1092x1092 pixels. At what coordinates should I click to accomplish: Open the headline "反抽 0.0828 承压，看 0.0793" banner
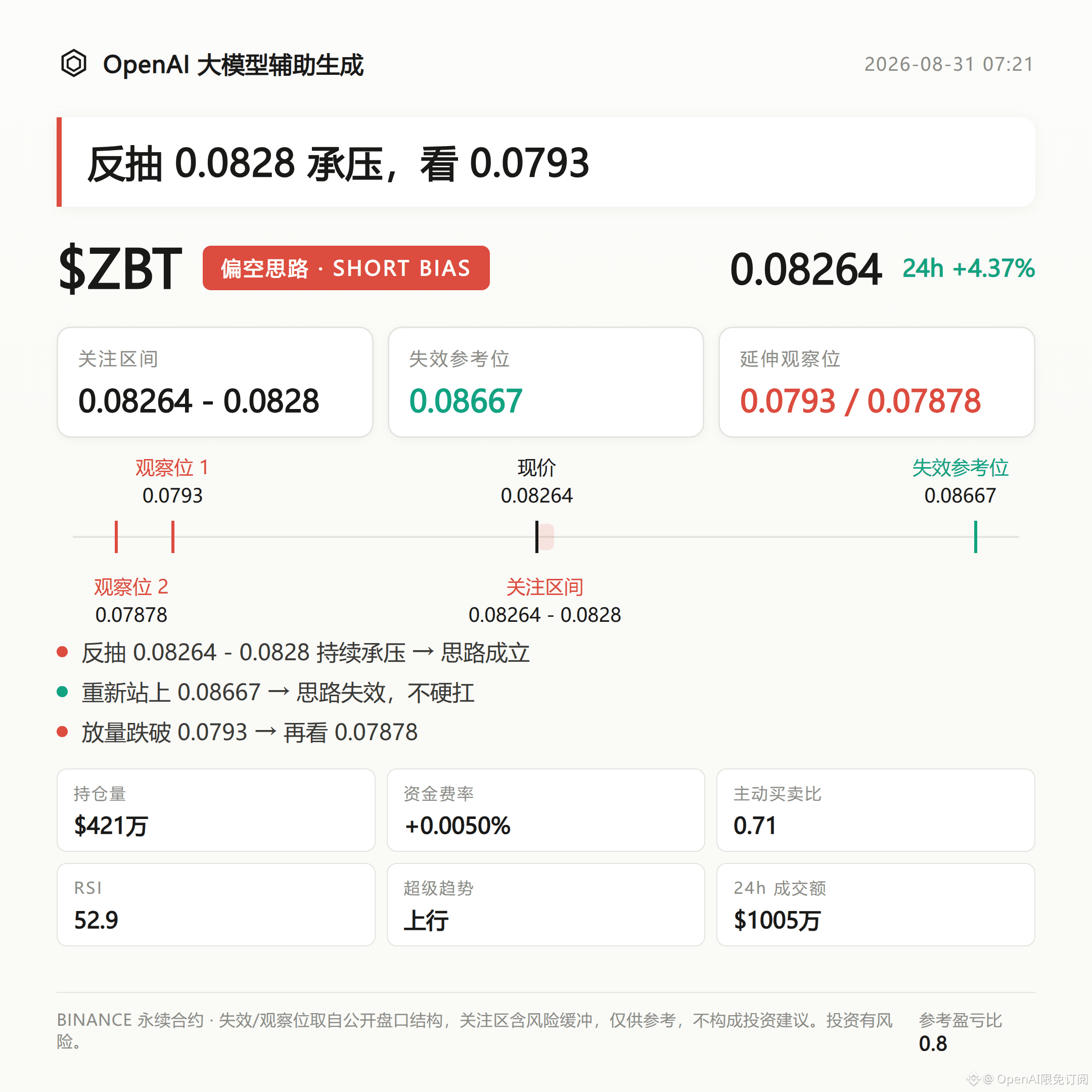pyautogui.click(x=546, y=162)
